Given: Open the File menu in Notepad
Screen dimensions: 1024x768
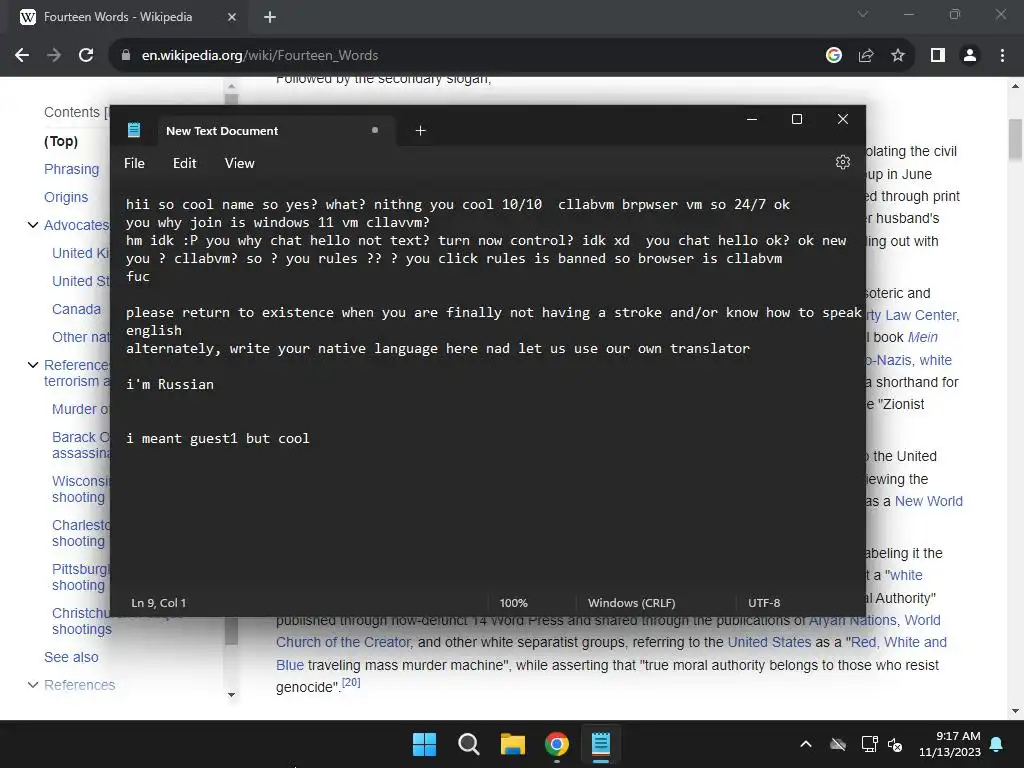Looking at the screenshot, I should tap(135, 163).
